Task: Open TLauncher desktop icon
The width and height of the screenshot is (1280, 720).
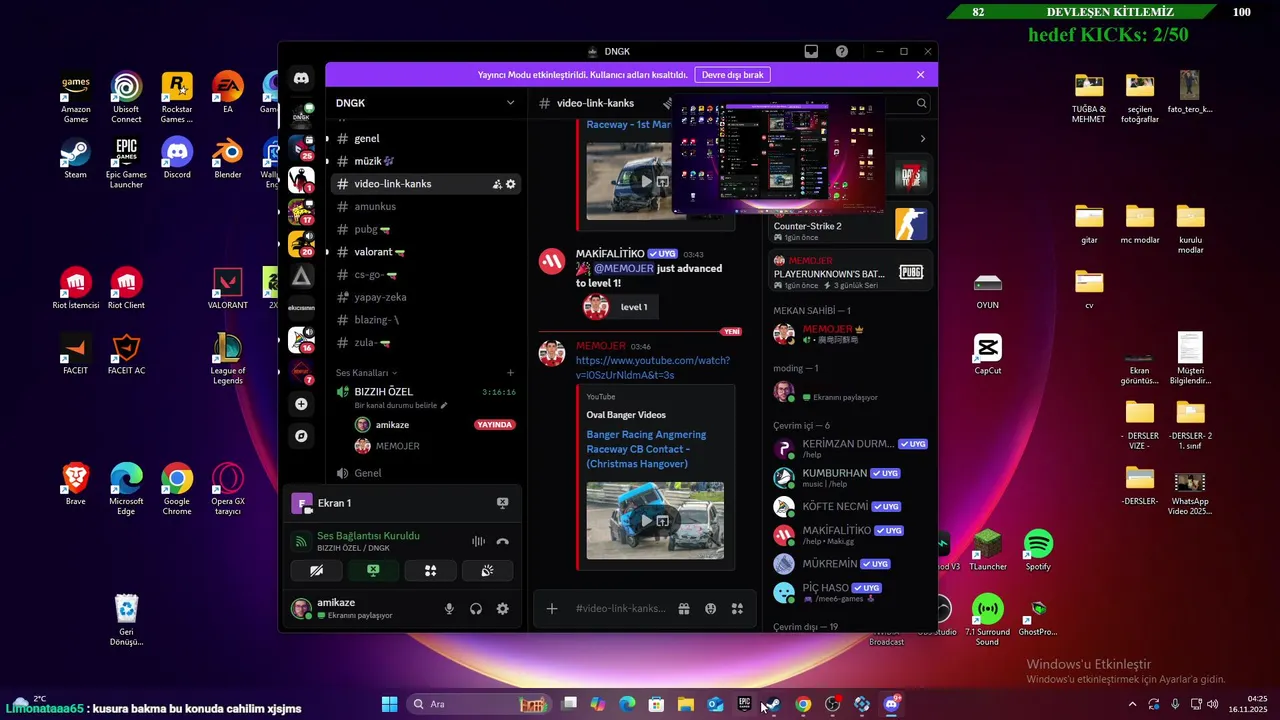Action: click(x=987, y=550)
